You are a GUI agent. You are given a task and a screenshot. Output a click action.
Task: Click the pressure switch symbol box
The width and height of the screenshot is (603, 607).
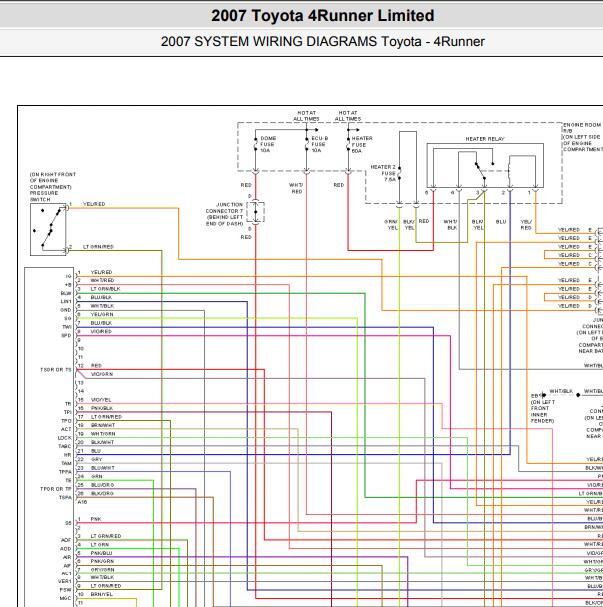click(48, 229)
